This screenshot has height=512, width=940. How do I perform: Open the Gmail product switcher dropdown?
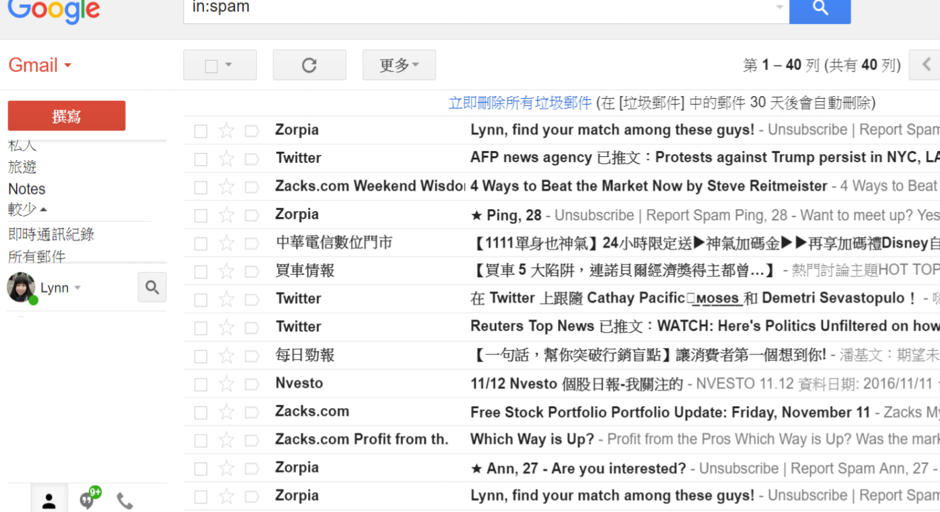[x=40, y=65]
